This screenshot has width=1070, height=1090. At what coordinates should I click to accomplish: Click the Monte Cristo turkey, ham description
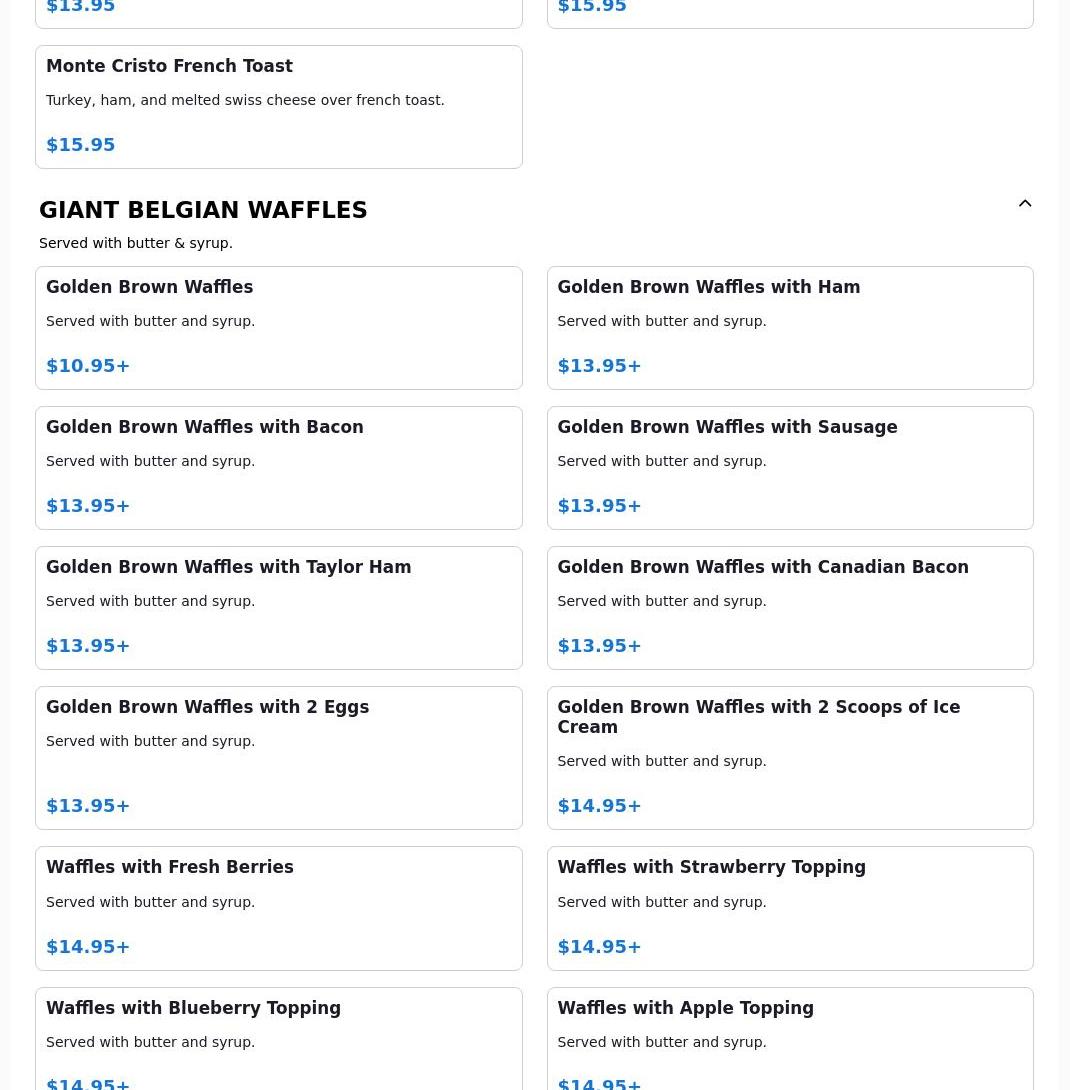point(245,100)
